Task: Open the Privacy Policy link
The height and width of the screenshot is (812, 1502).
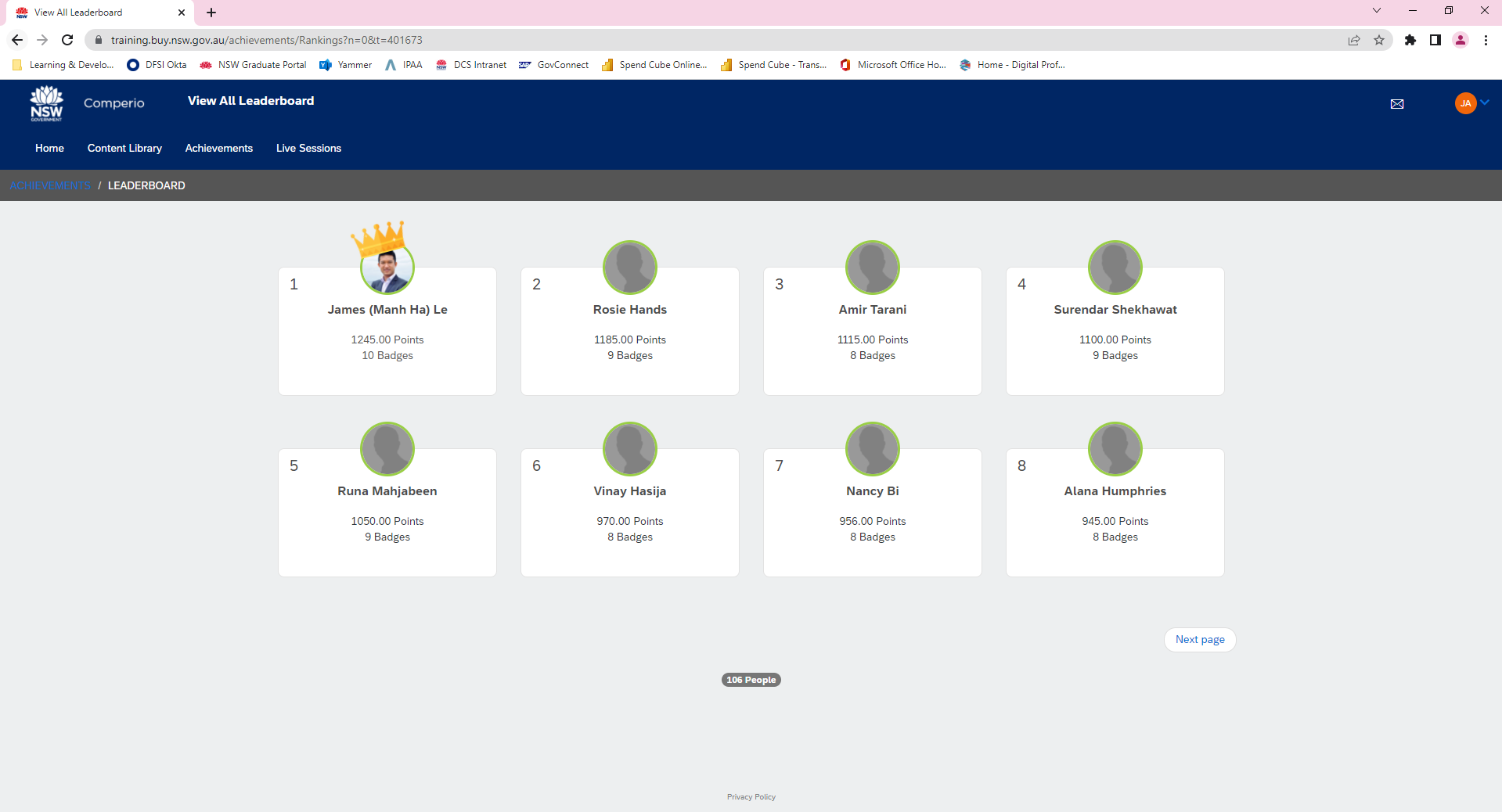Action: point(751,796)
